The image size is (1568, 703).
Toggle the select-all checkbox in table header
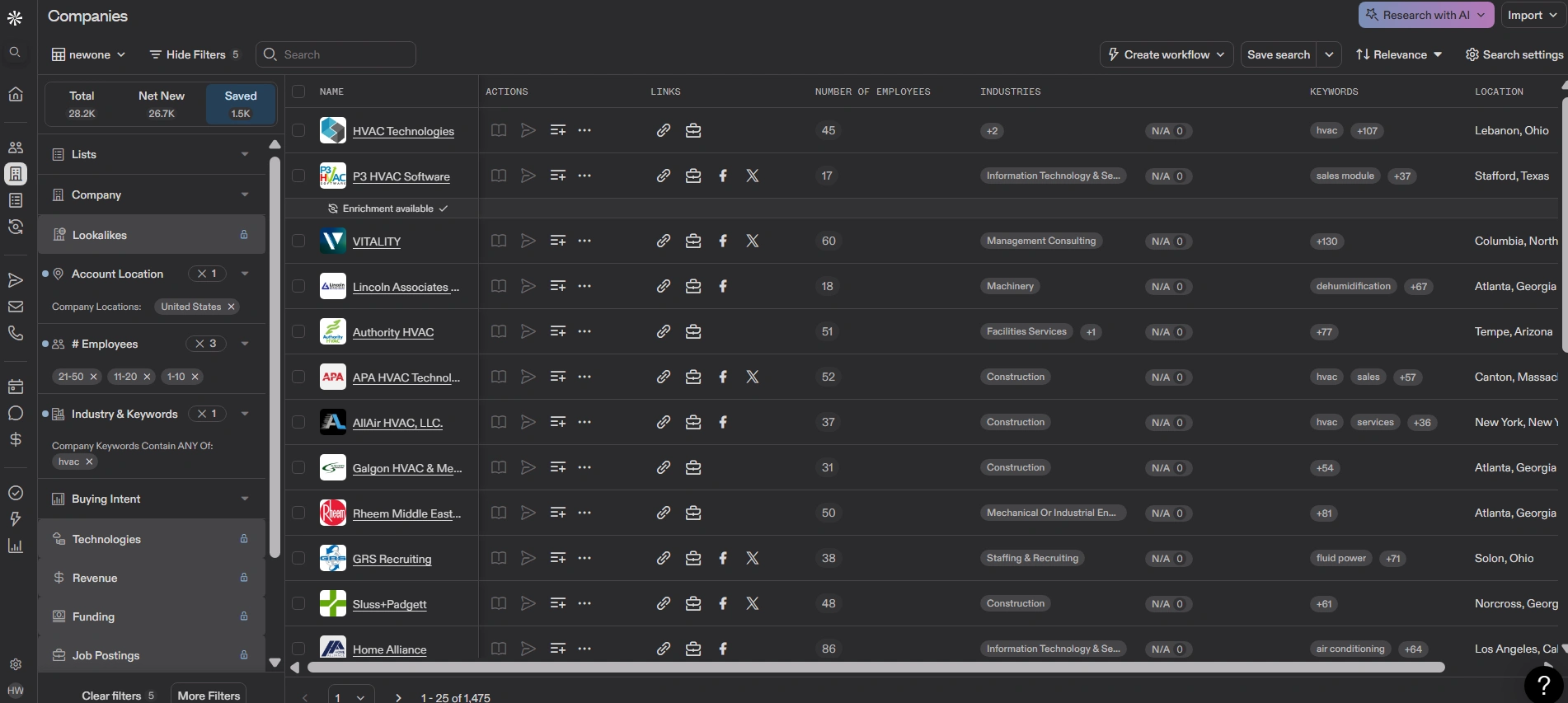(298, 91)
